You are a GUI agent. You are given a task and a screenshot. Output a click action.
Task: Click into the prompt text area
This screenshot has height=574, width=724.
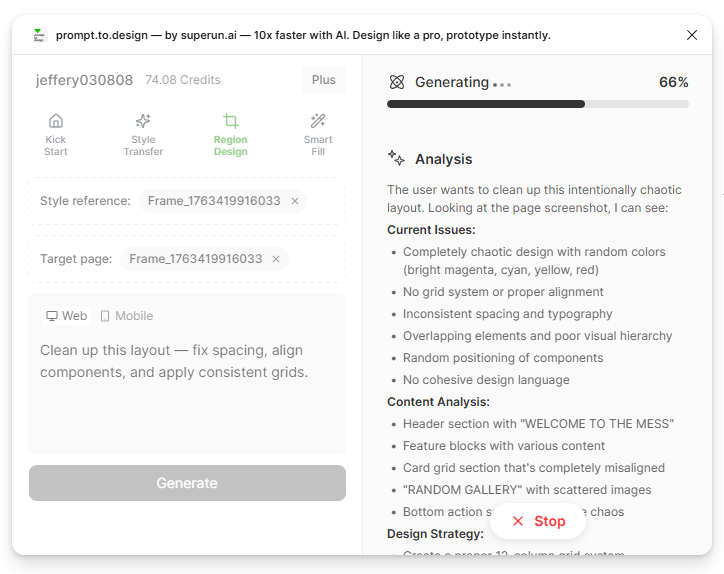pyautogui.click(x=187, y=400)
